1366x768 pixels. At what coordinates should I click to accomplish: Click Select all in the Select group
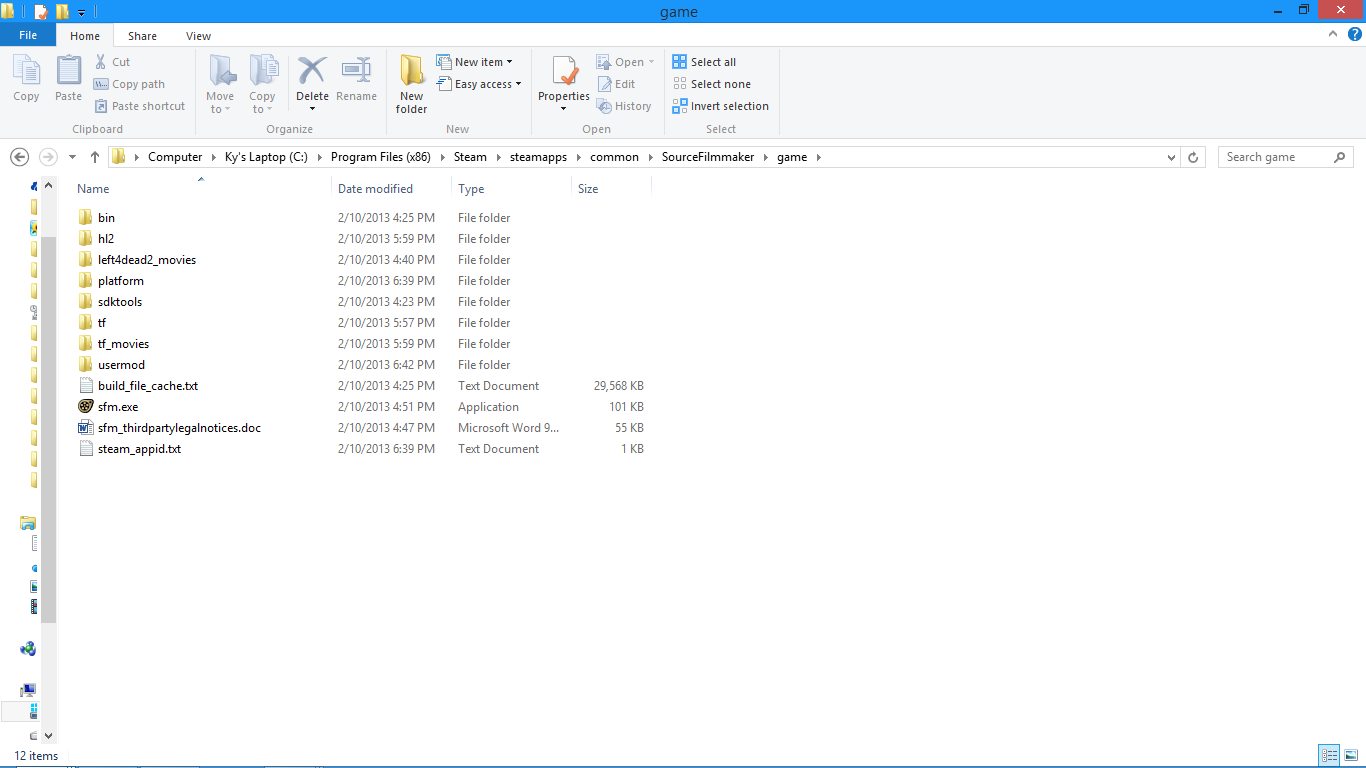[704, 62]
